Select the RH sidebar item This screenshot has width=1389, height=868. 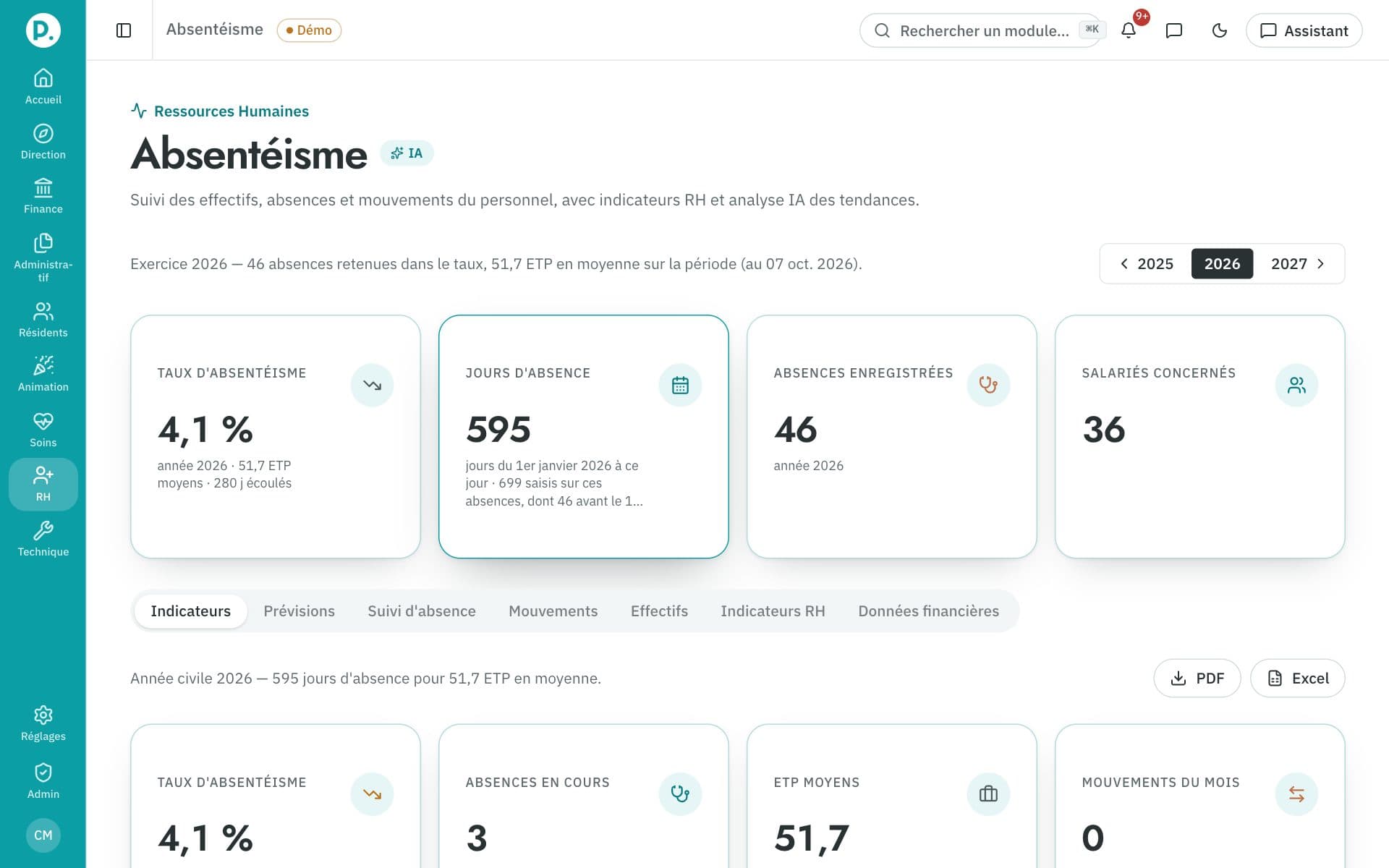pos(43,484)
